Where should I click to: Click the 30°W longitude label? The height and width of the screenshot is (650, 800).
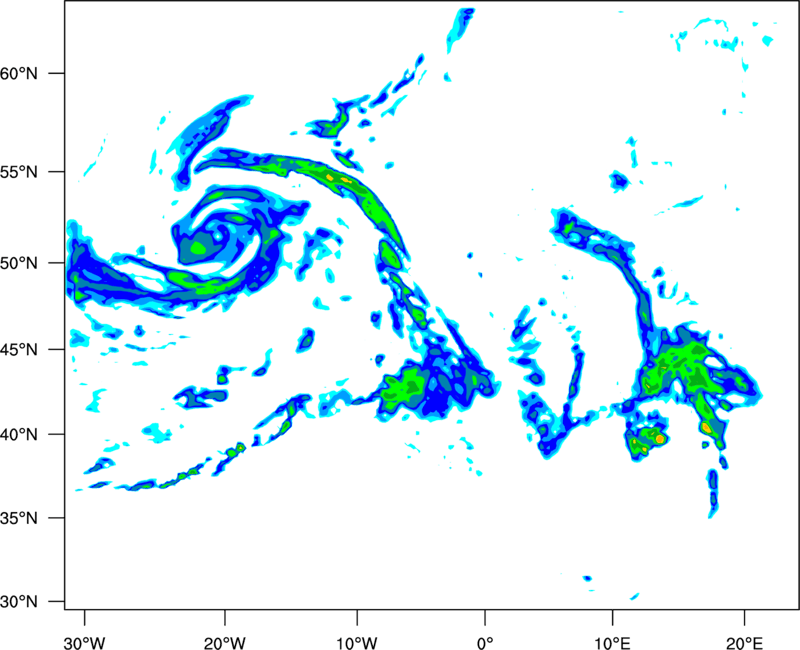click(x=85, y=643)
